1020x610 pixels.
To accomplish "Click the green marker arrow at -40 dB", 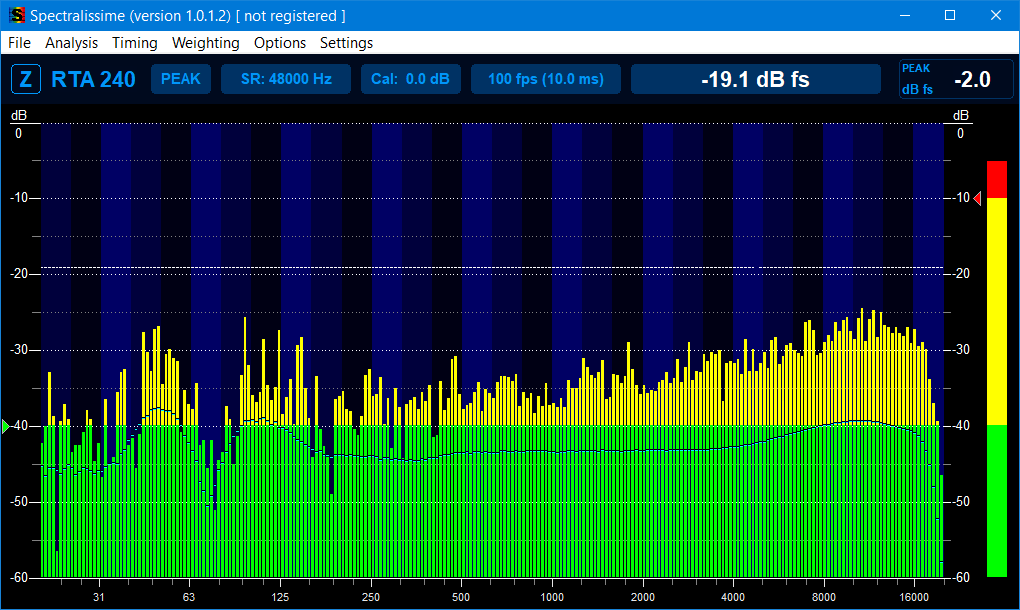I will [x=6, y=426].
